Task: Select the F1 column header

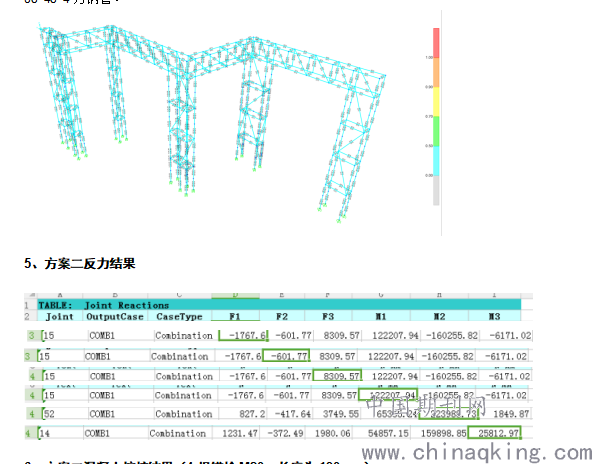Action: pyautogui.click(x=235, y=316)
